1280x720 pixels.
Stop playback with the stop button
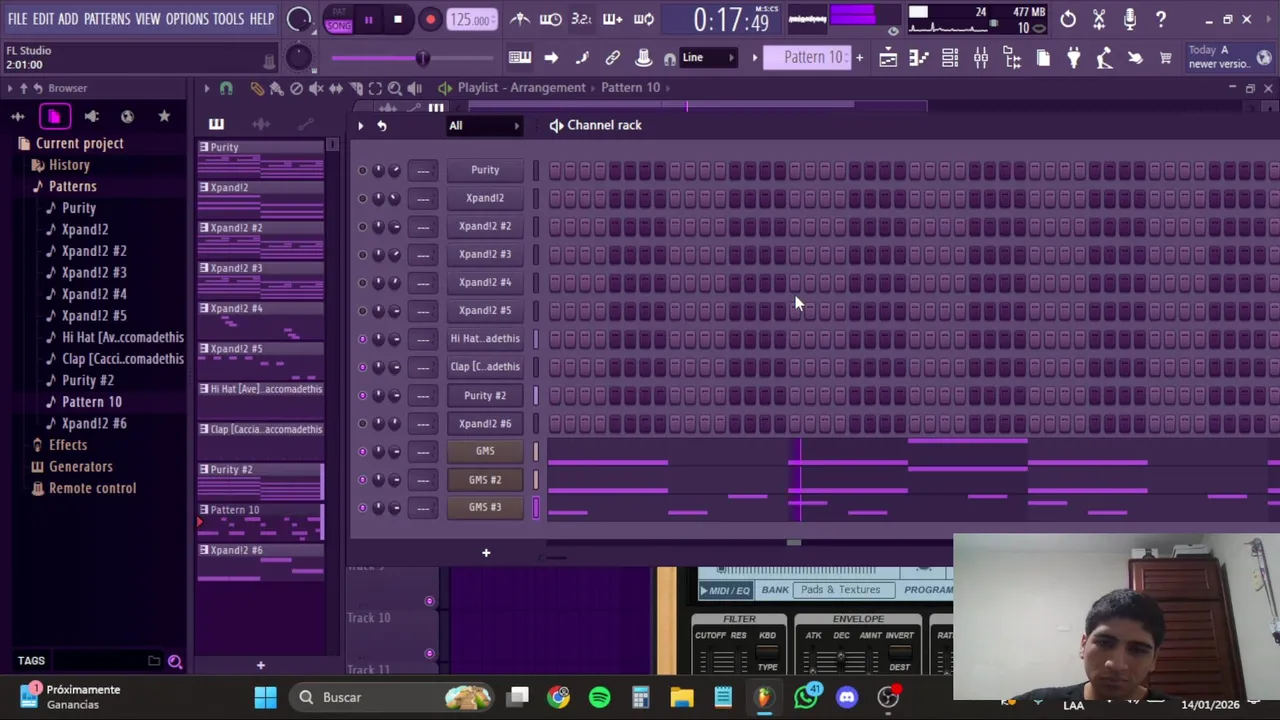click(398, 19)
